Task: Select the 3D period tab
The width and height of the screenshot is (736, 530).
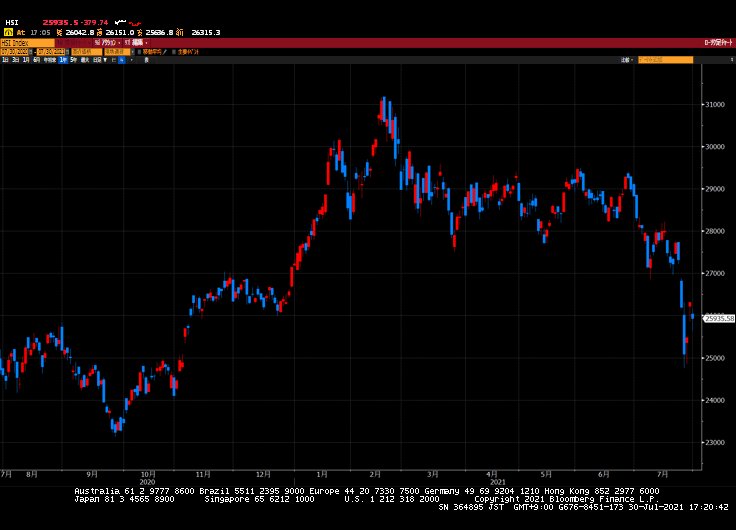Action: (15, 60)
